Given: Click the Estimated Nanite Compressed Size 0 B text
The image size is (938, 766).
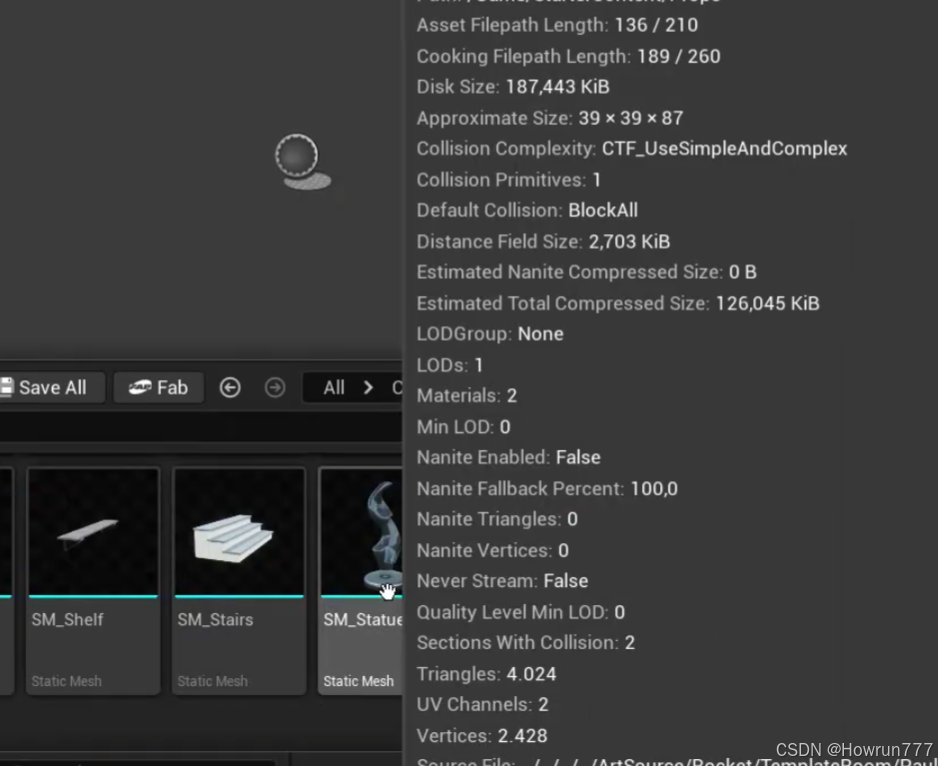Looking at the screenshot, I should pos(586,272).
